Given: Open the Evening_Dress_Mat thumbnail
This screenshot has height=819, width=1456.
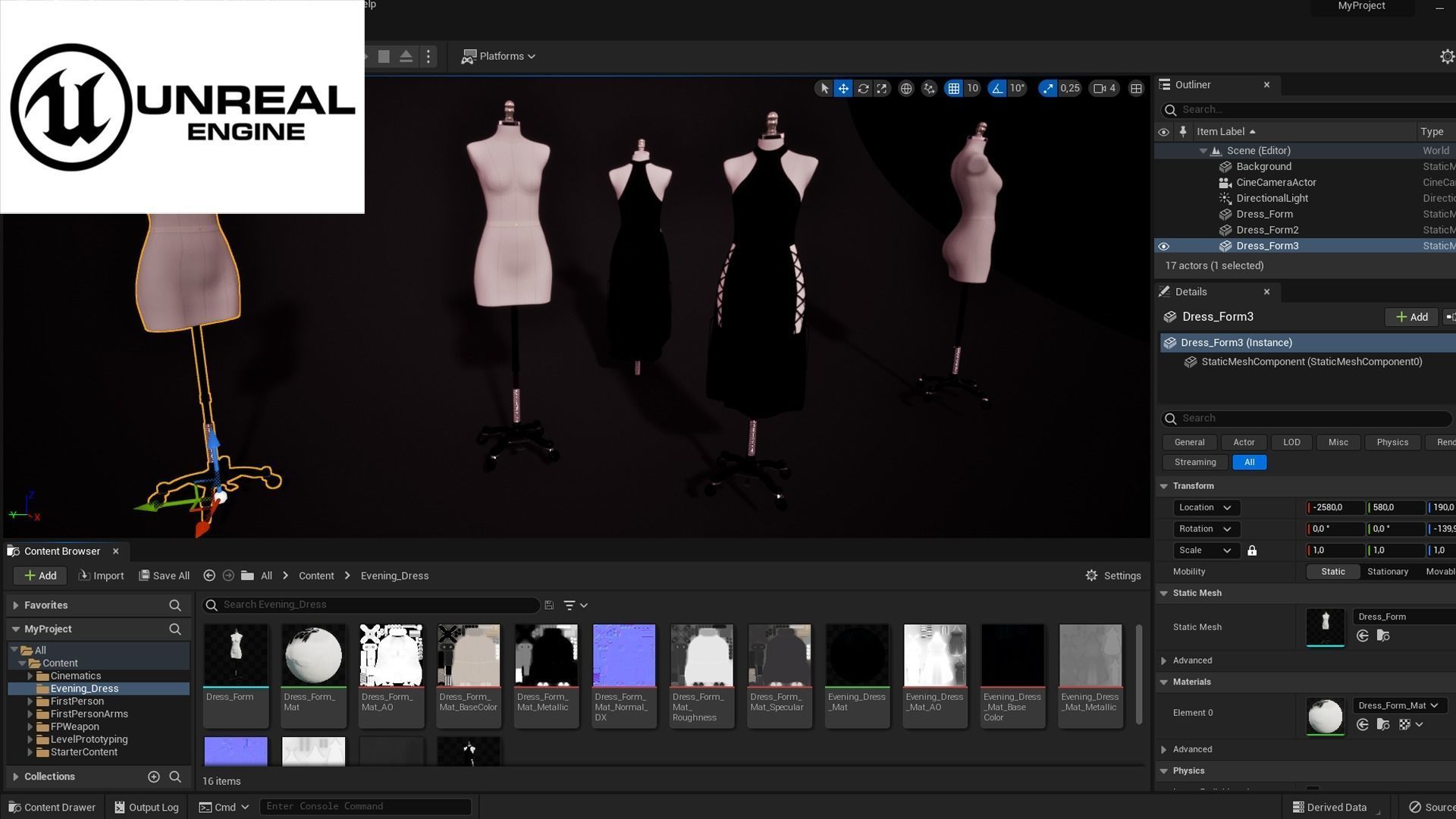Looking at the screenshot, I should coord(857,654).
